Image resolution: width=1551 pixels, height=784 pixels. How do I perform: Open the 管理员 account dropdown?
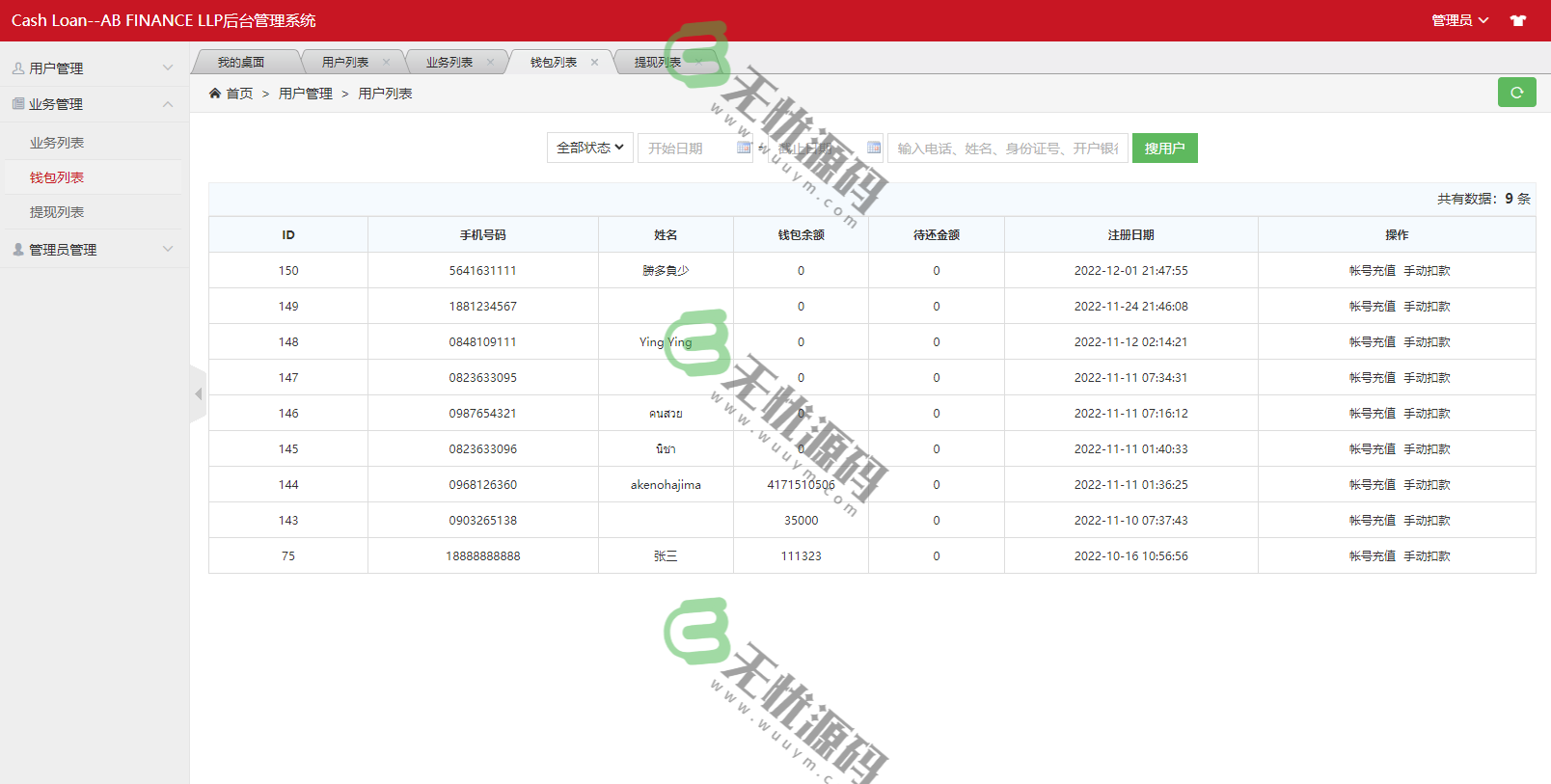pyautogui.click(x=1459, y=20)
